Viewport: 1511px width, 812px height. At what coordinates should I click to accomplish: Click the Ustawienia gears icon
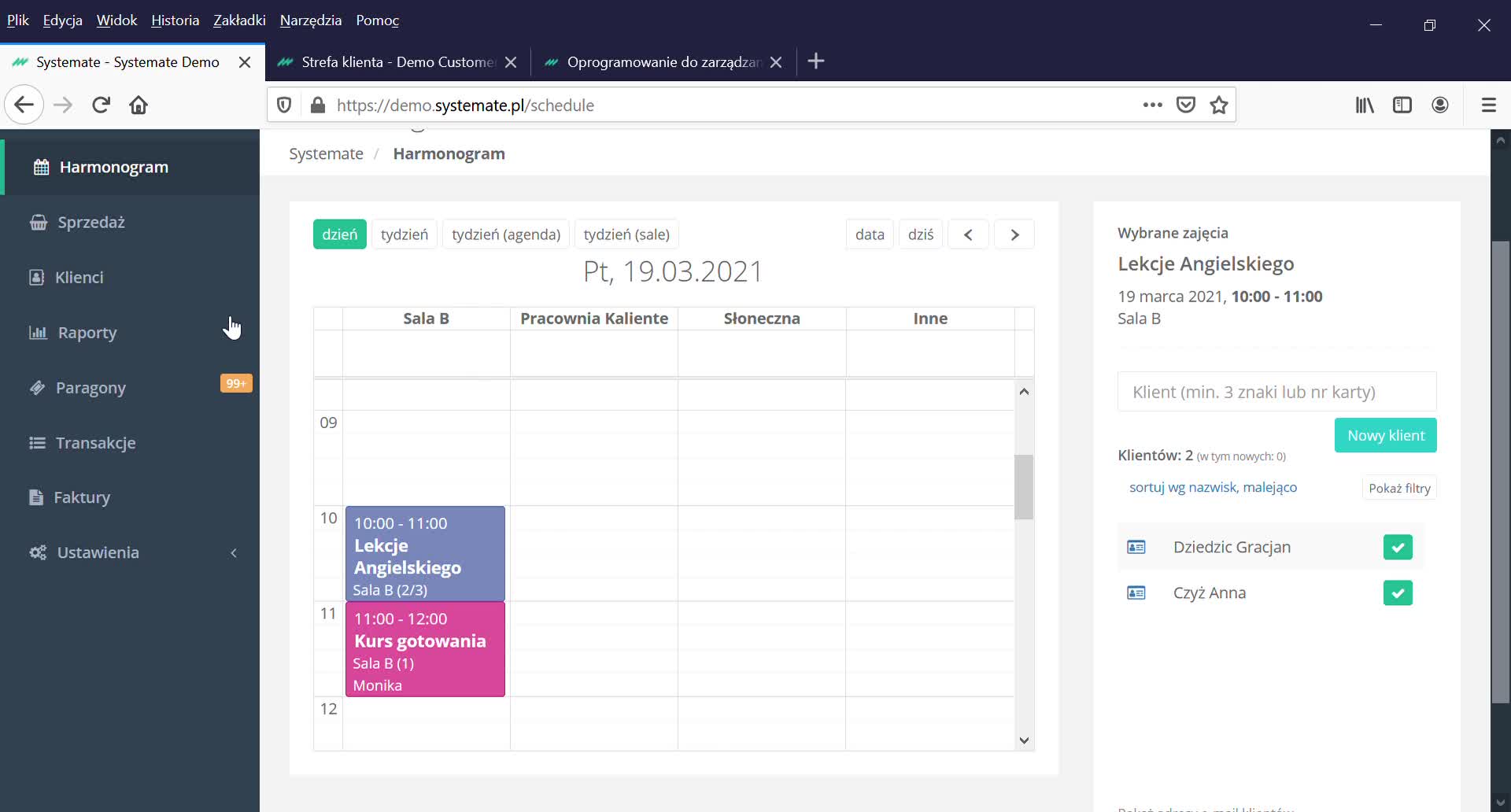[x=38, y=552]
